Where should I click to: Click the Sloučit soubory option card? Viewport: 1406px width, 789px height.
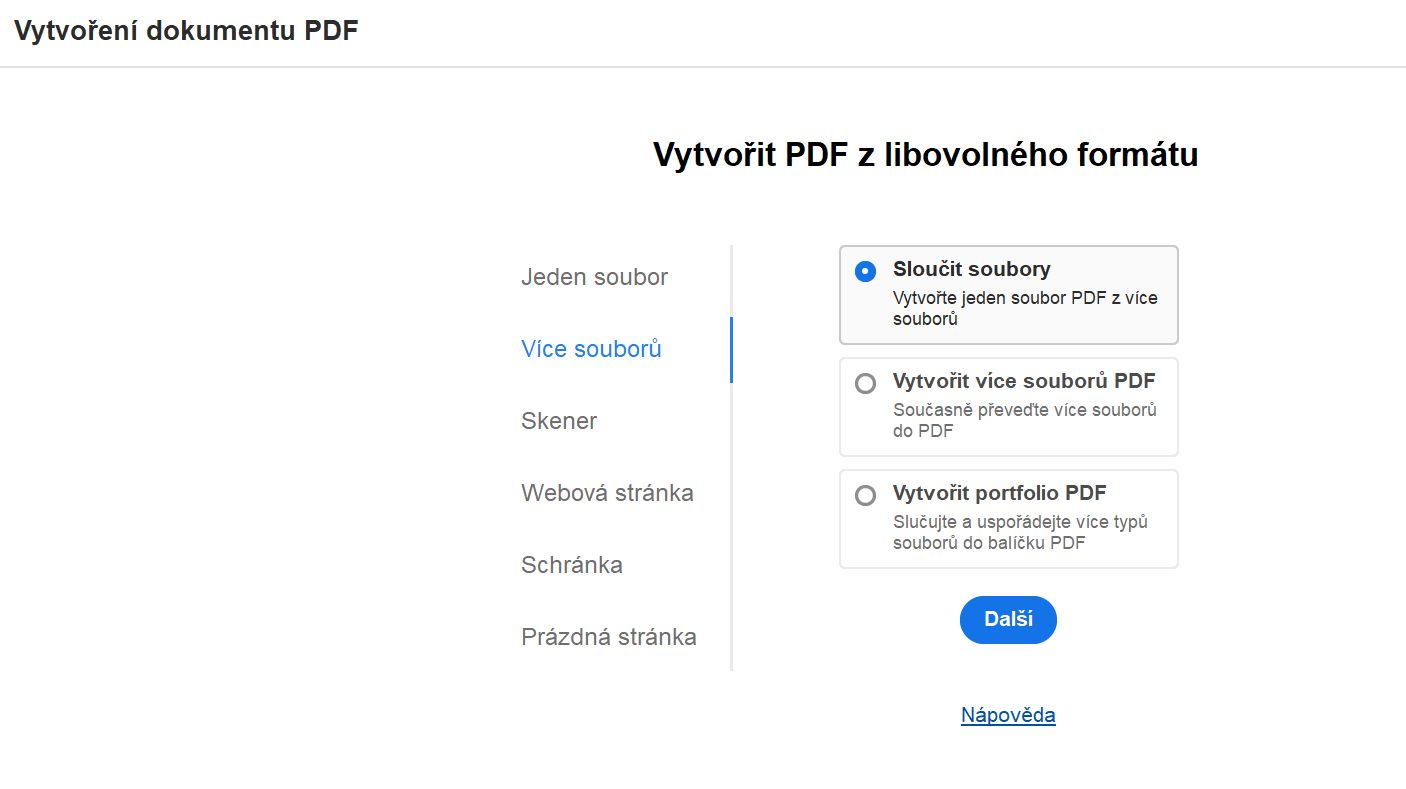pyautogui.click(x=1008, y=294)
